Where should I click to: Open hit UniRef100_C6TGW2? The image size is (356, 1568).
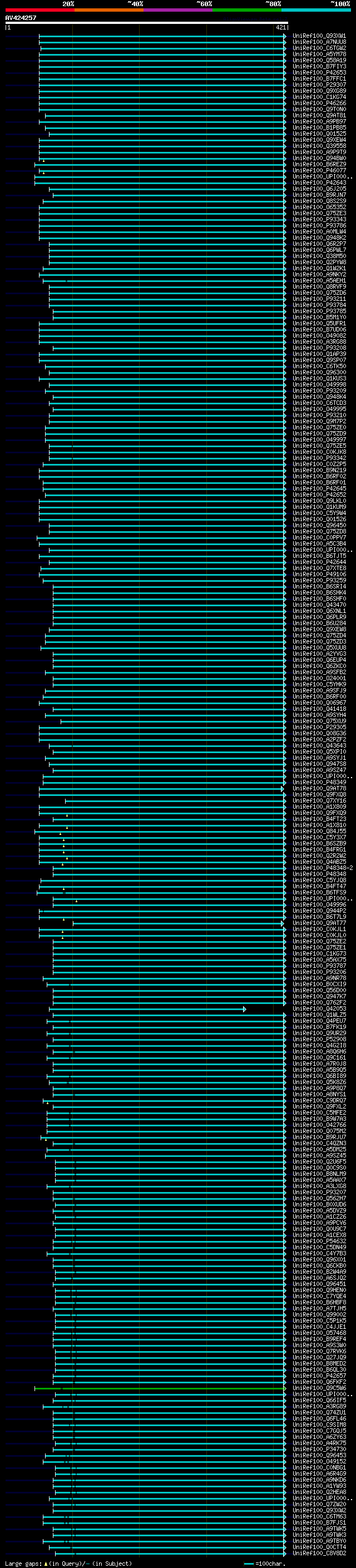[319, 48]
